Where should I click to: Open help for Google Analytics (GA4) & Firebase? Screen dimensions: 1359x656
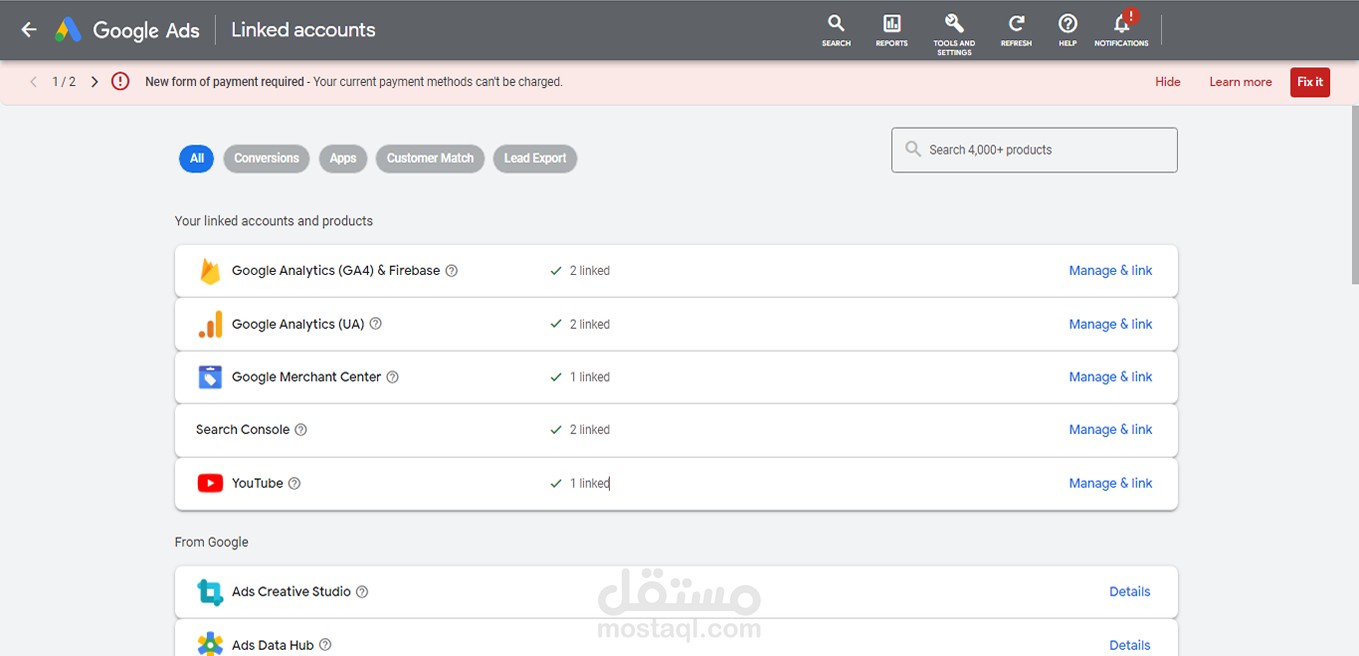[451, 271]
